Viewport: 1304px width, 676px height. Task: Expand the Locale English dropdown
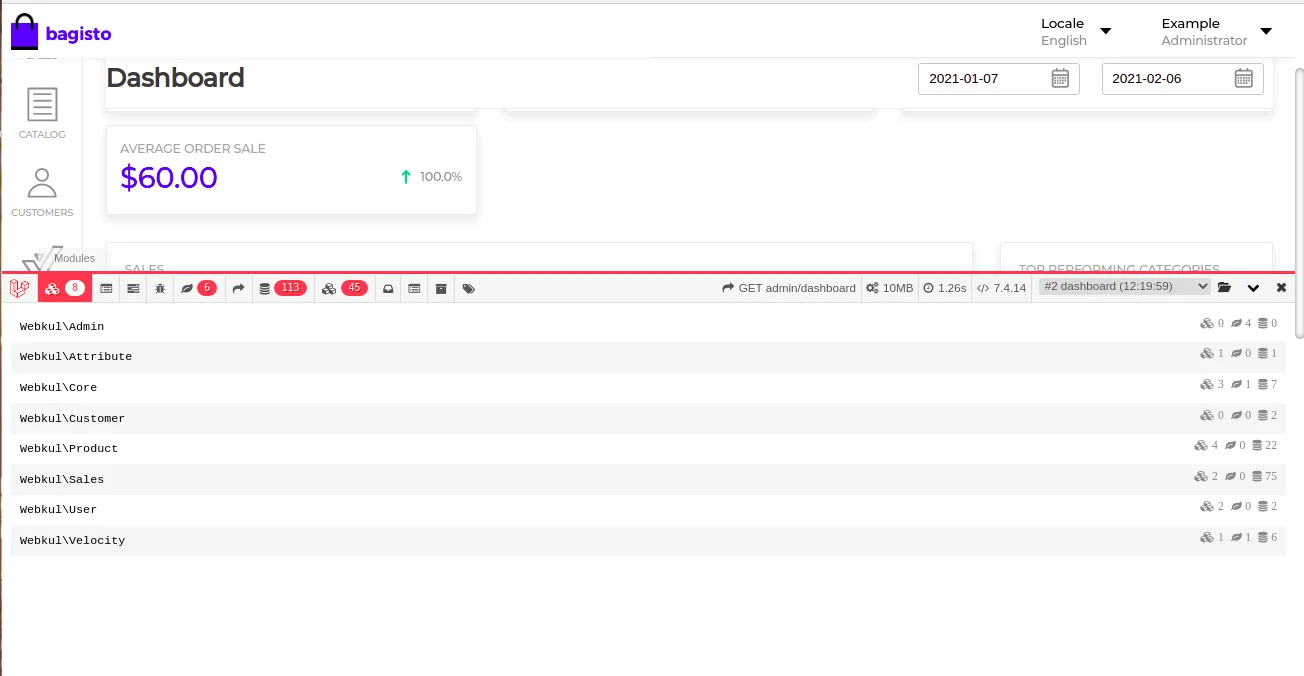tap(1075, 31)
